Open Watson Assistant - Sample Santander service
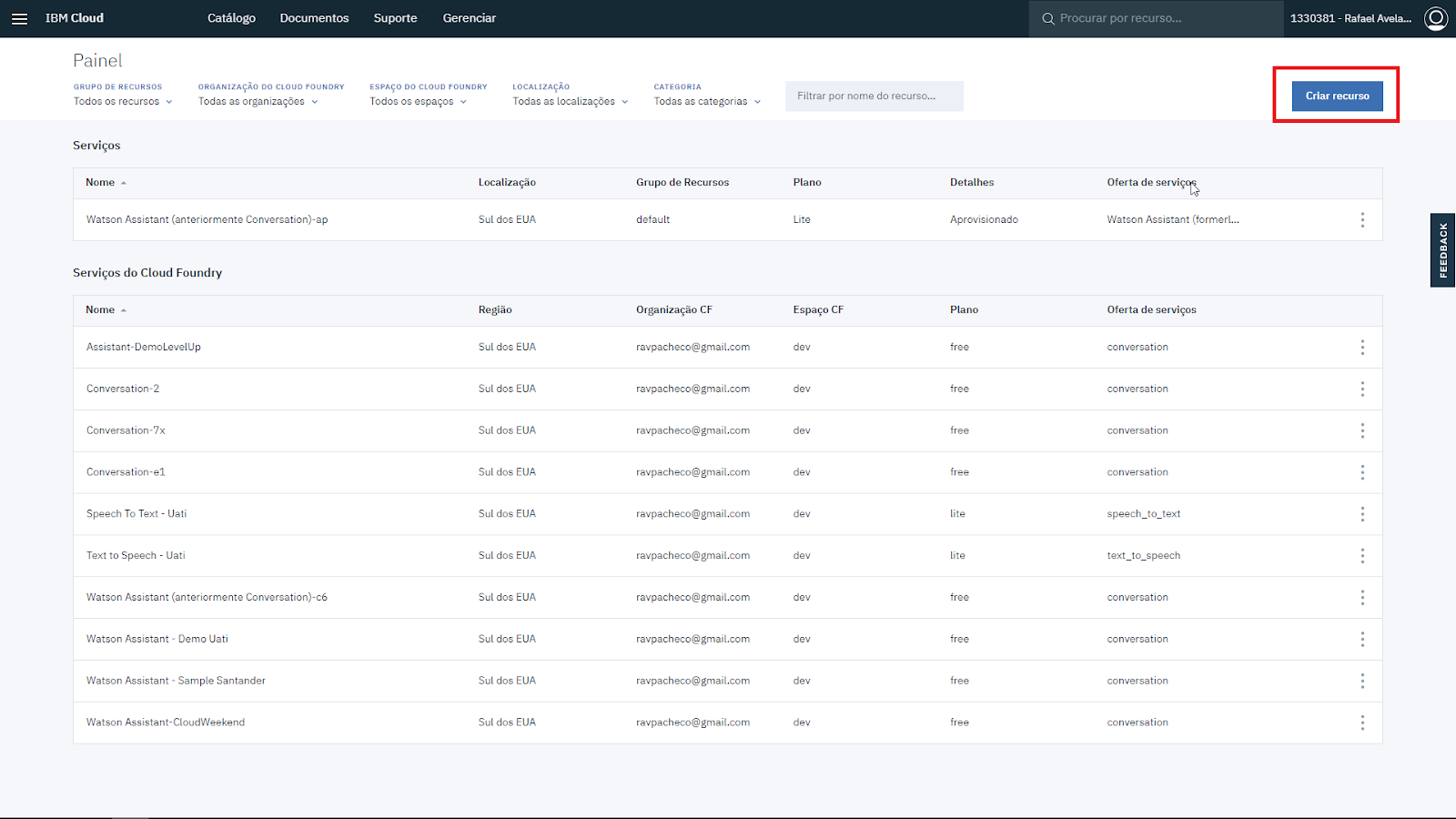Image resolution: width=1456 pixels, height=819 pixels. [176, 681]
